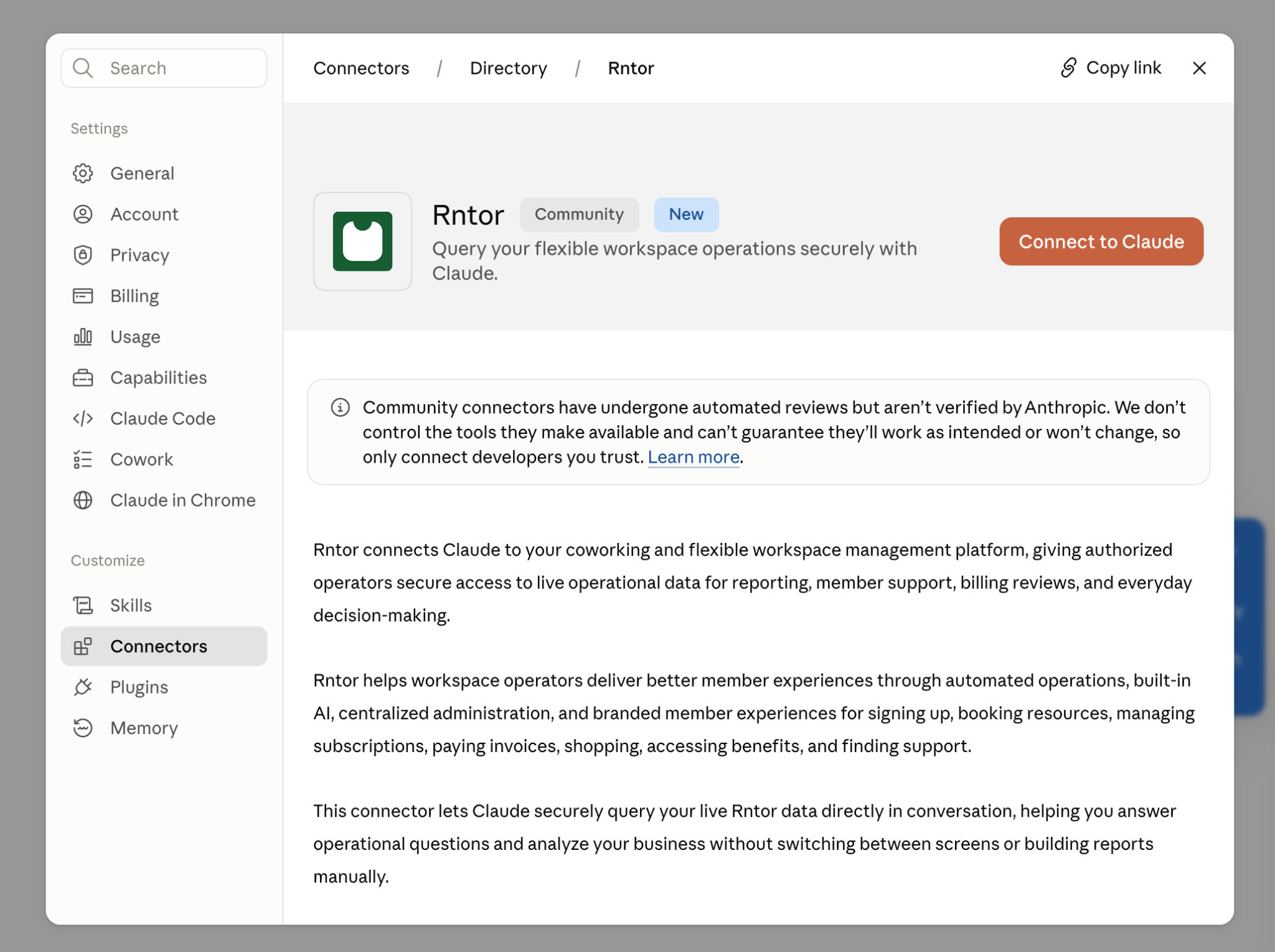Open the Skills page
Image resolution: width=1275 pixels, height=952 pixels.
(x=164, y=605)
